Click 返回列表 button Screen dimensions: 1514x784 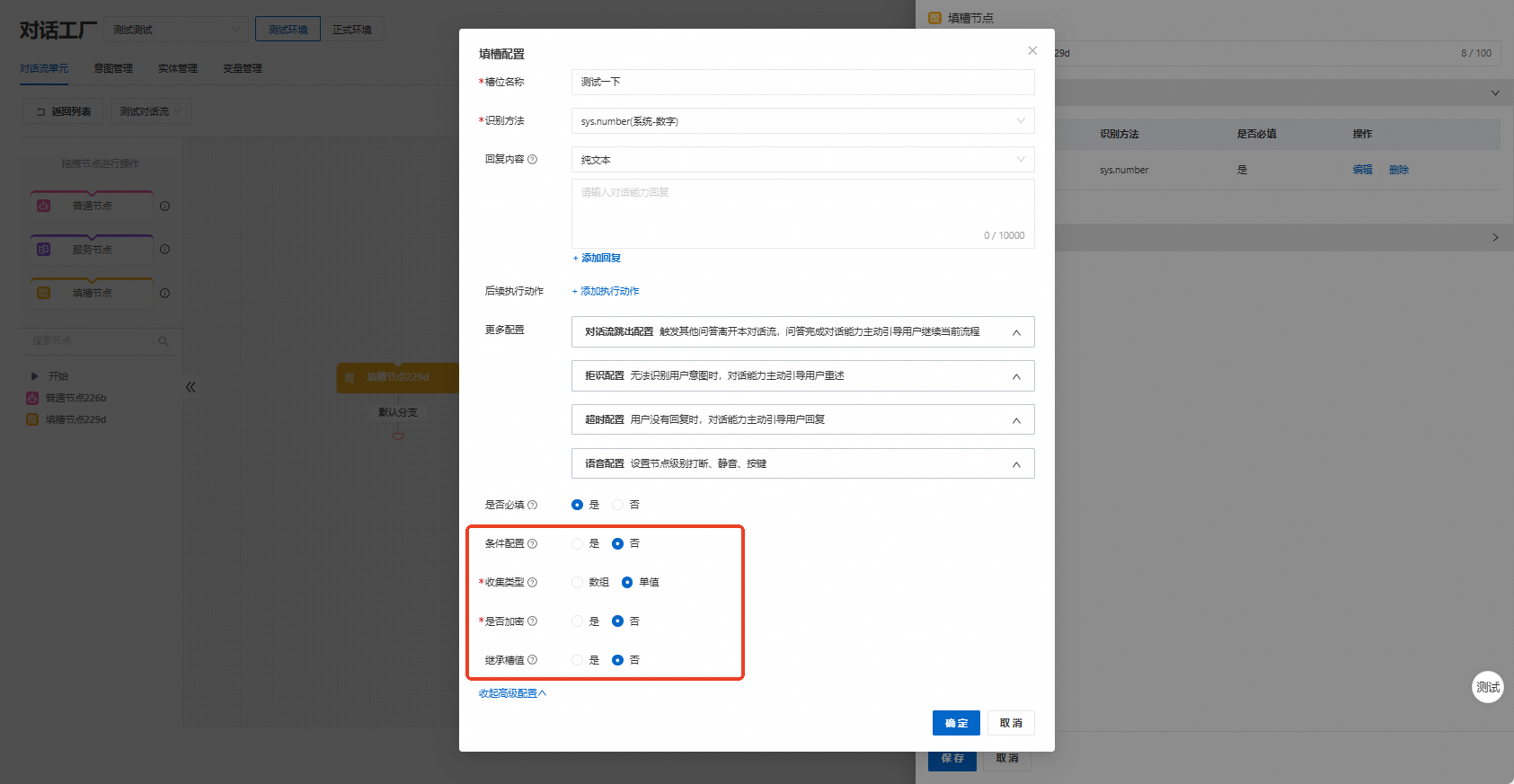(63, 111)
